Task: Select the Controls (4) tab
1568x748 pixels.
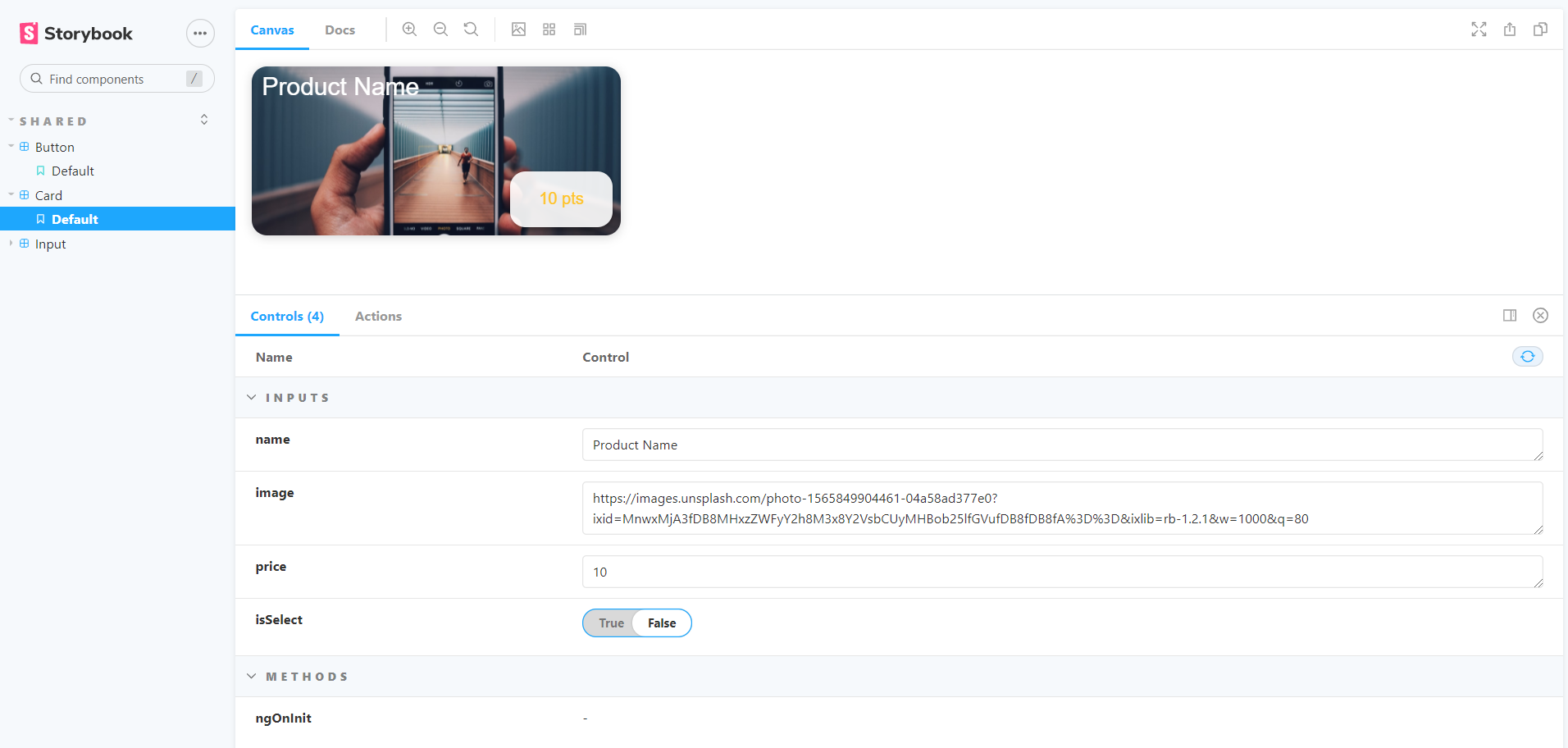Action: pyautogui.click(x=287, y=317)
